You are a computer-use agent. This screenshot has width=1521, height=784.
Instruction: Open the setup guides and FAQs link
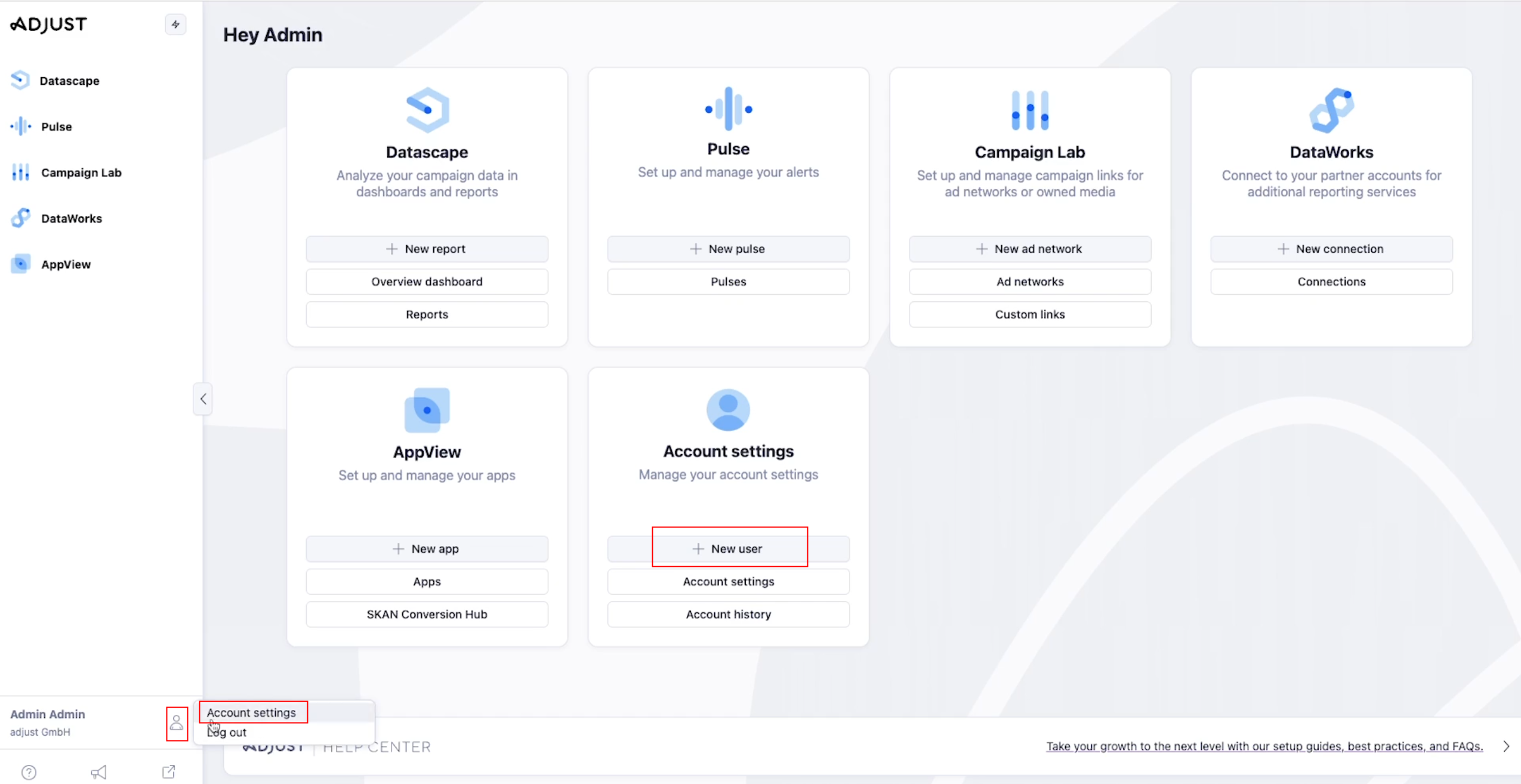[x=1264, y=746]
